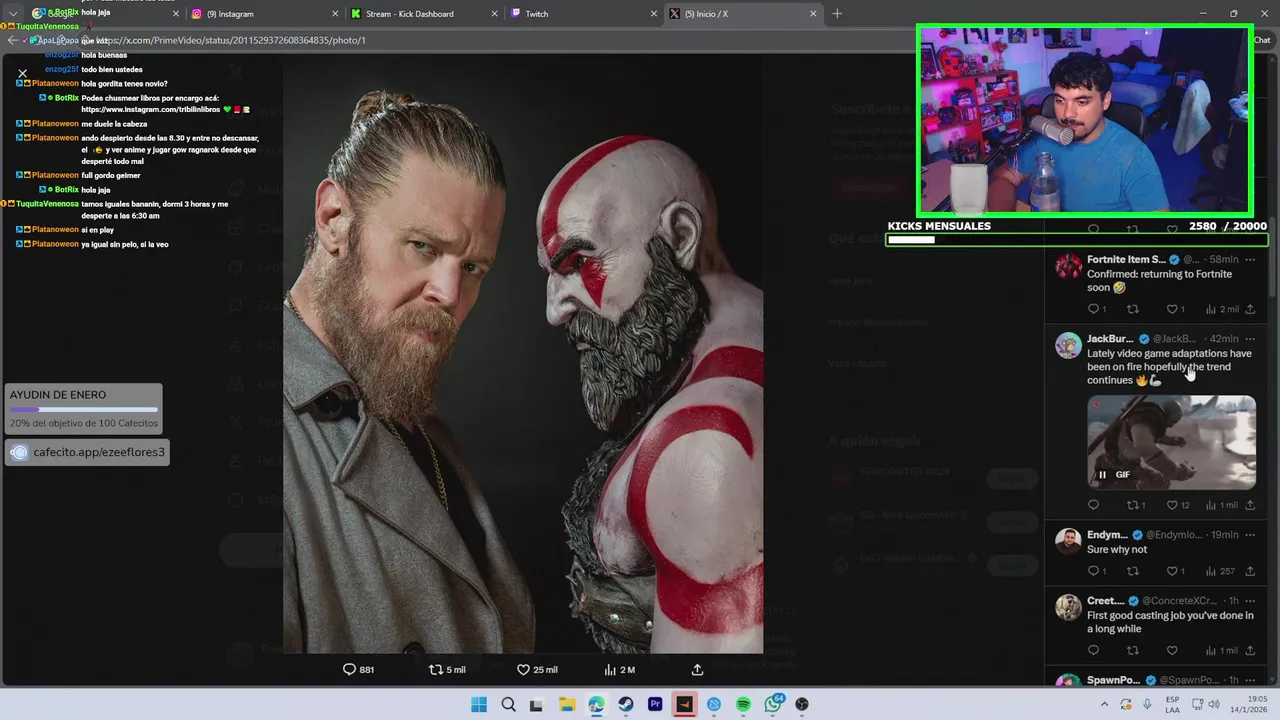
Task: Pause the GIF in JackBur... tweet
Action: 1102,475
